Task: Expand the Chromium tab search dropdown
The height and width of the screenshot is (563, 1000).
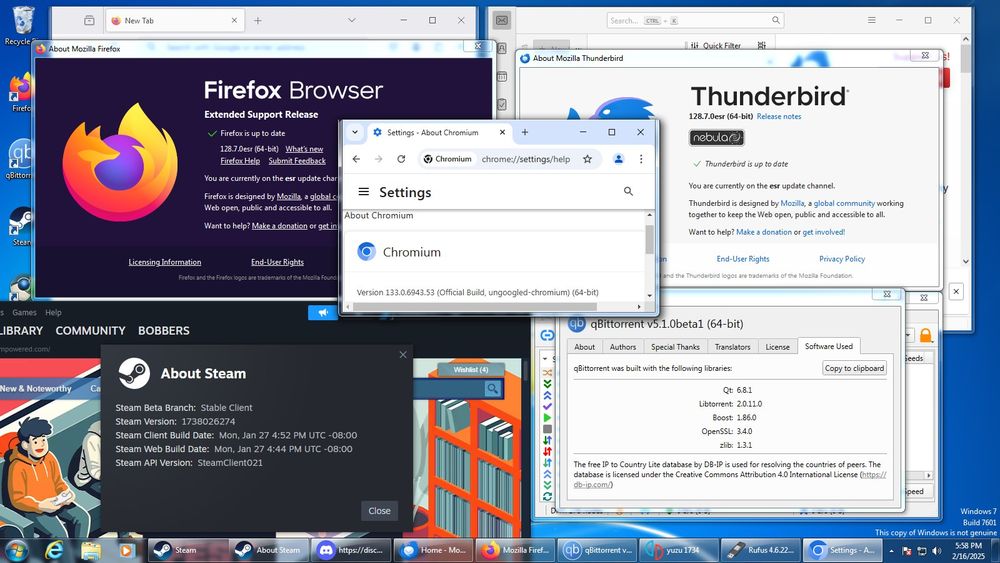Action: pos(355,132)
